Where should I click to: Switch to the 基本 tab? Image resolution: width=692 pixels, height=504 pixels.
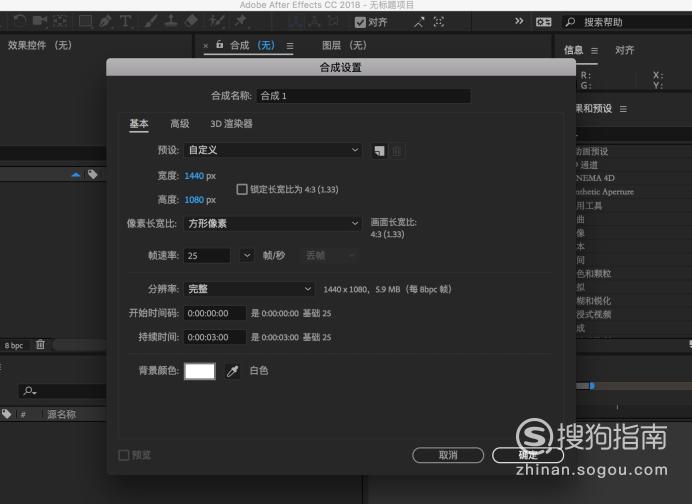click(x=139, y=124)
